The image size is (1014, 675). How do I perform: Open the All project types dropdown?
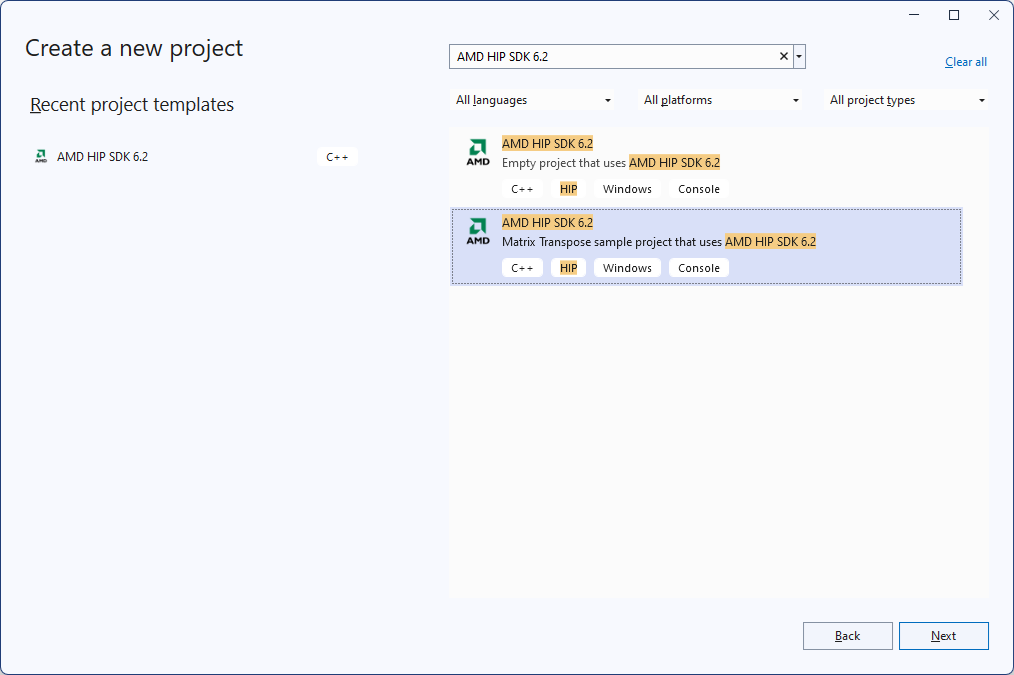tap(907, 100)
